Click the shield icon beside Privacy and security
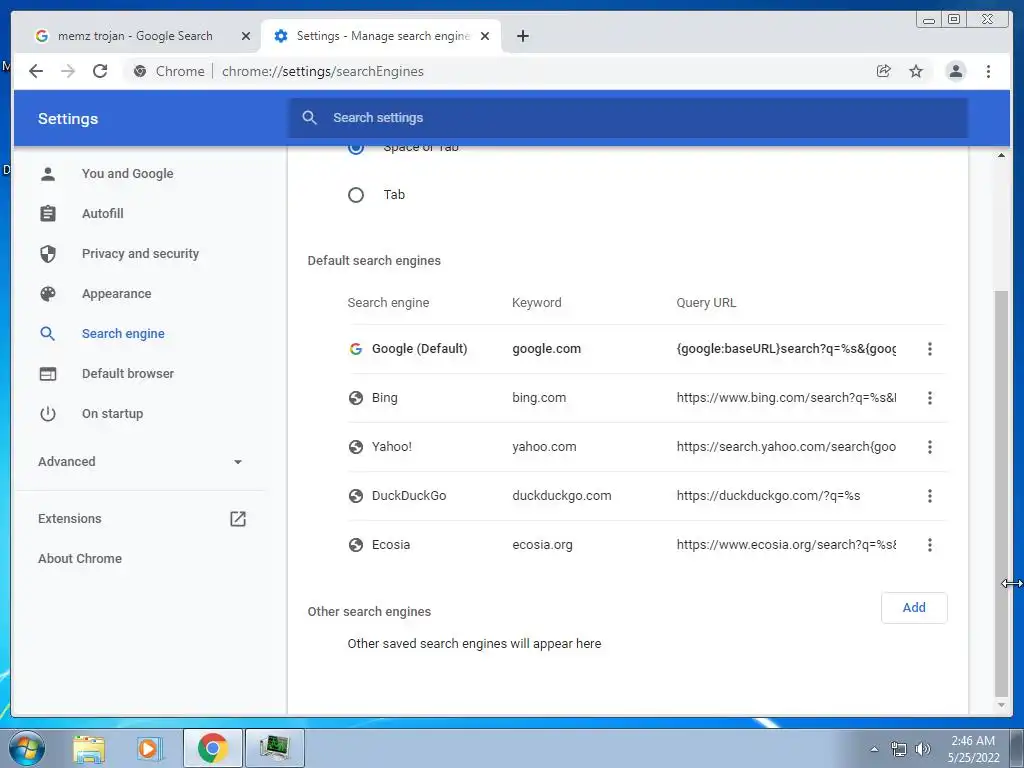This screenshot has height=768, width=1024. tap(48, 253)
